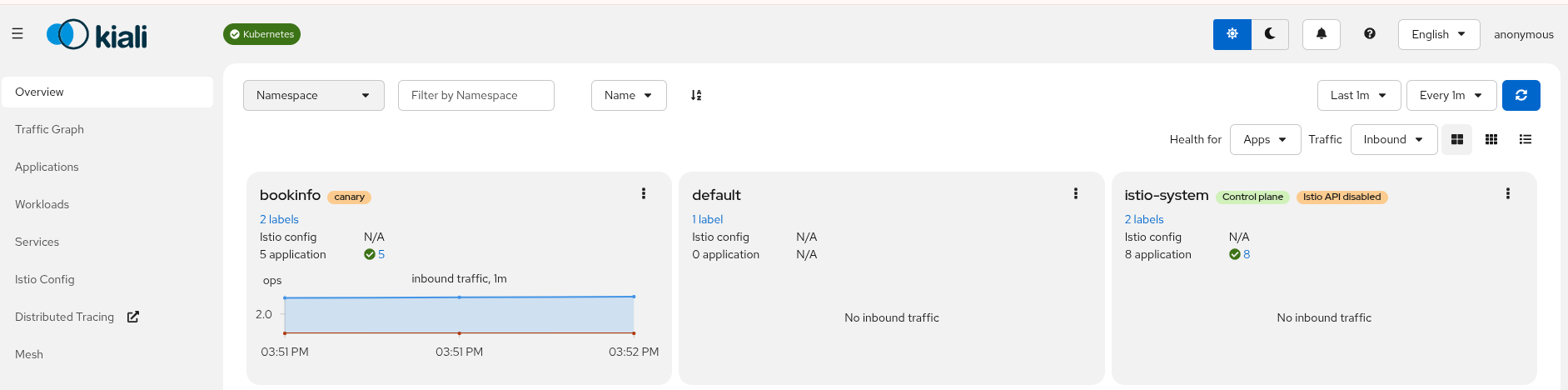Select compact cards view layout

1491,139
